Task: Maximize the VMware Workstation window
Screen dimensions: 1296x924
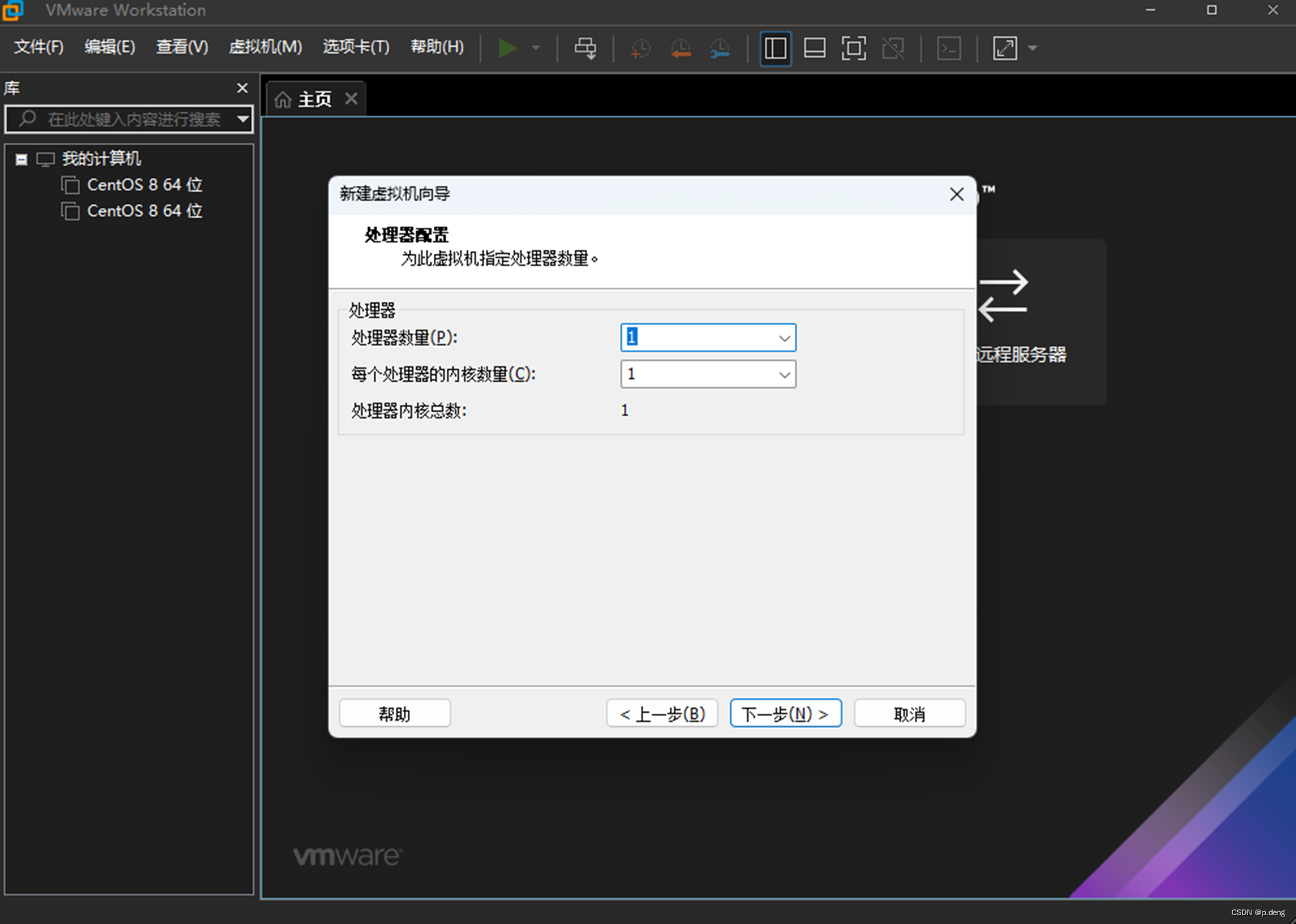Action: 1211,10
